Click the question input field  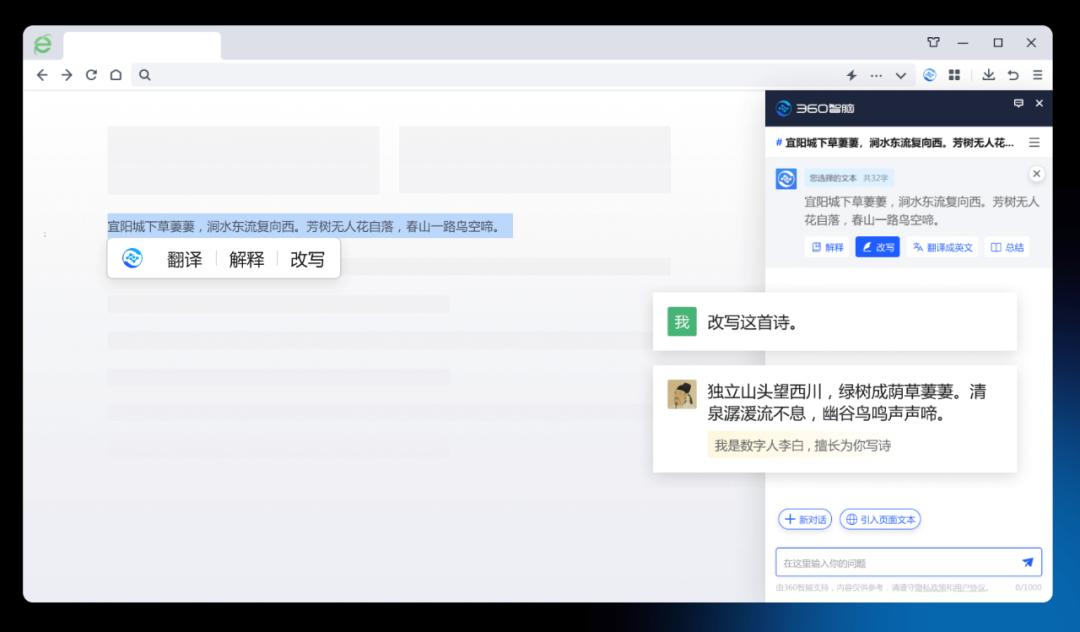pos(890,562)
